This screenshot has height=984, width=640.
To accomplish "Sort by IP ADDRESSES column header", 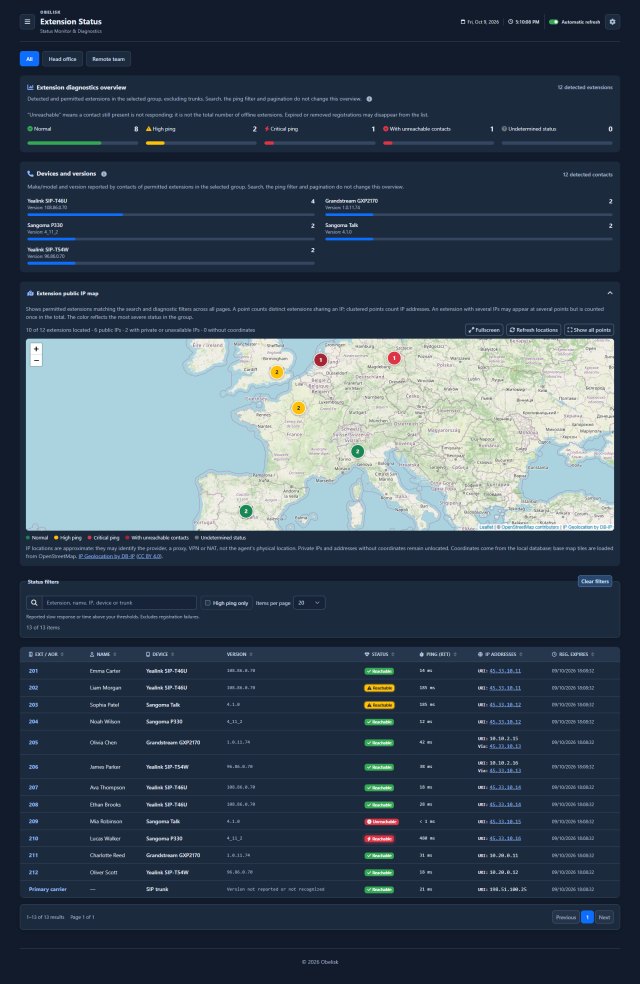I will [500, 655].
